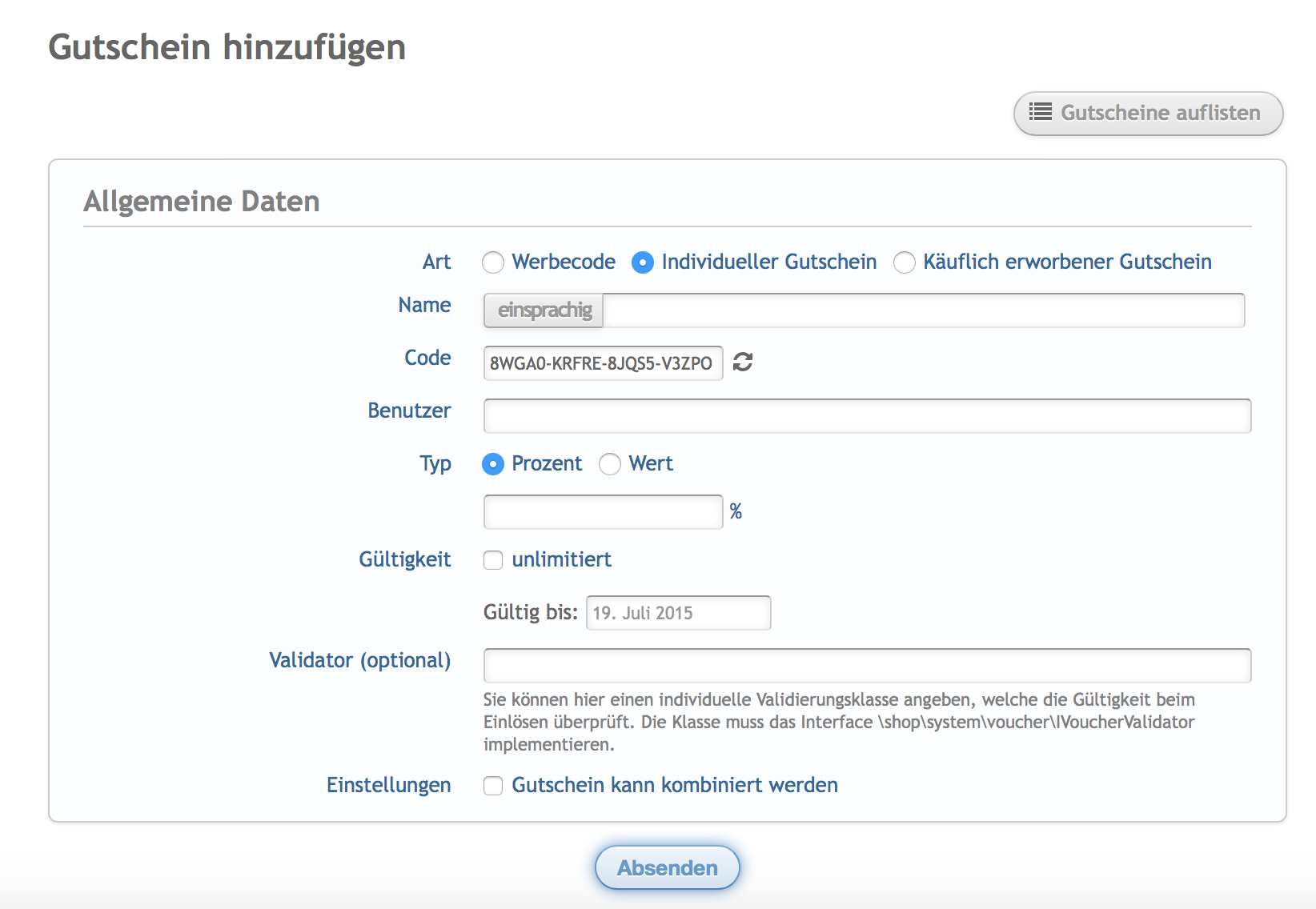Switch voucher type to Wert
Viewport: 1316px width, 909px height.
click(610, 464)
